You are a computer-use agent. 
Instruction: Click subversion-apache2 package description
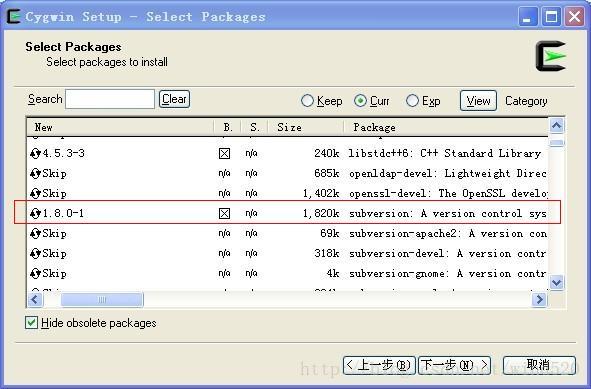coord(448,233)
